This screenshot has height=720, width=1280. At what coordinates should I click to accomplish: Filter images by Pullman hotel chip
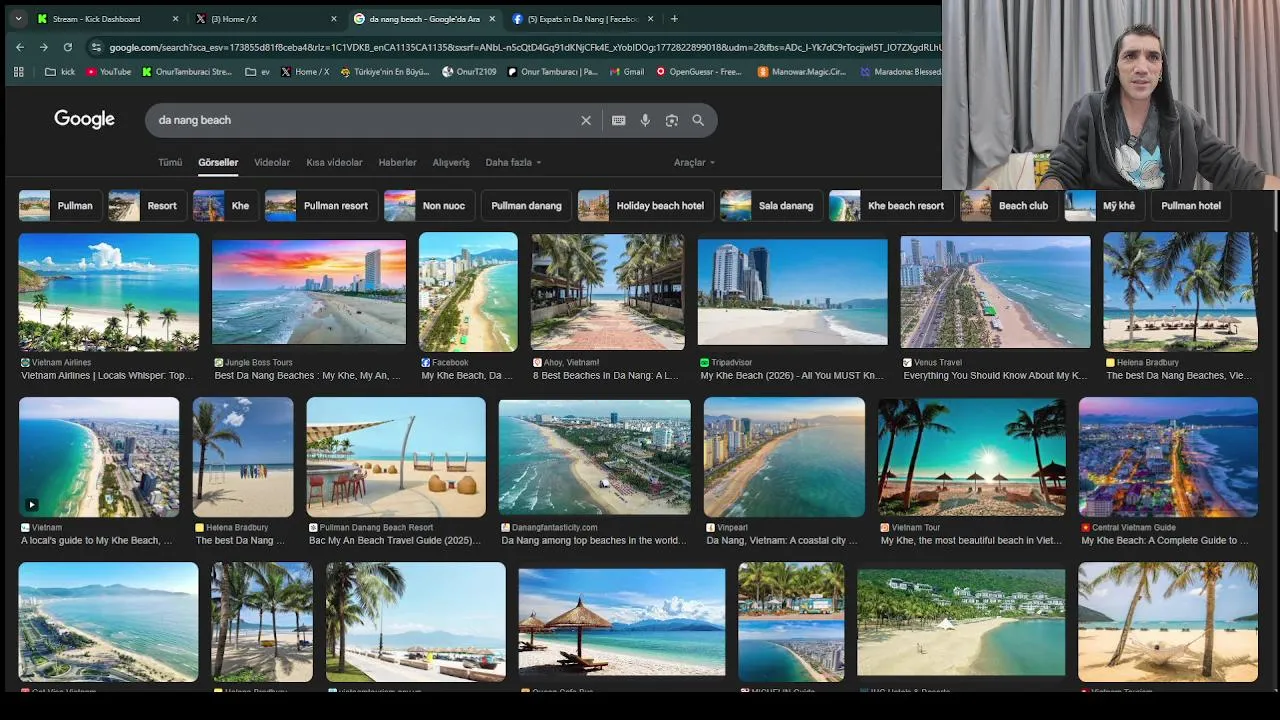point(1191,206)
